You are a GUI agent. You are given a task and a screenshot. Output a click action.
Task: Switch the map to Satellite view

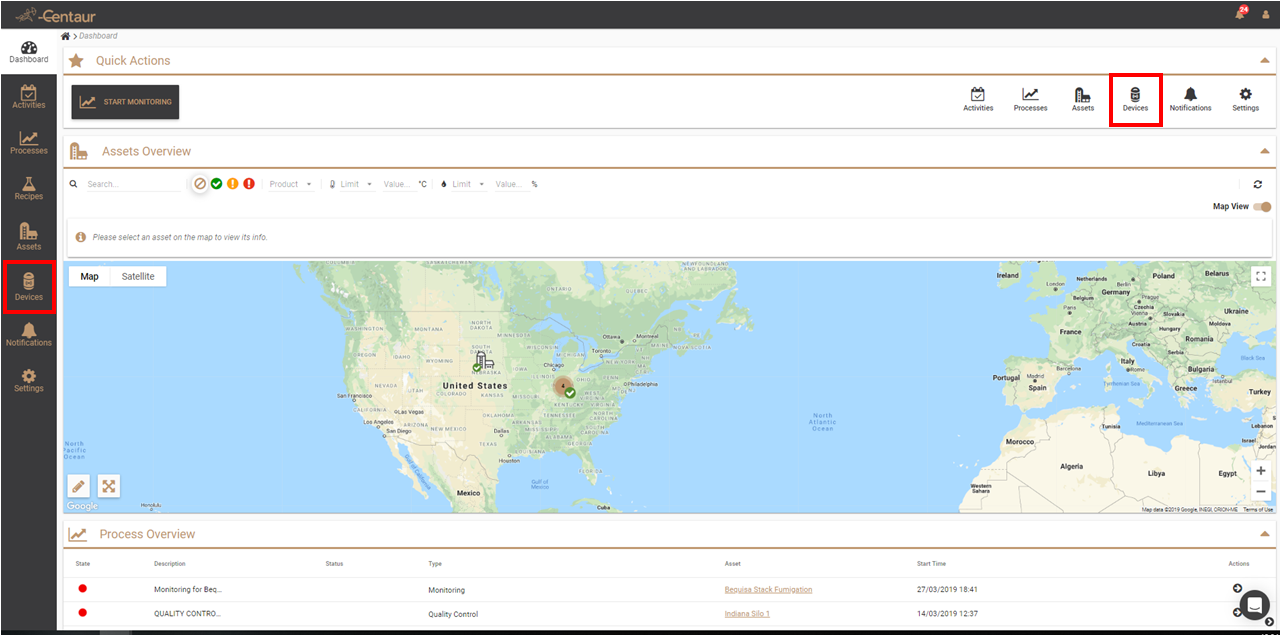138,276
